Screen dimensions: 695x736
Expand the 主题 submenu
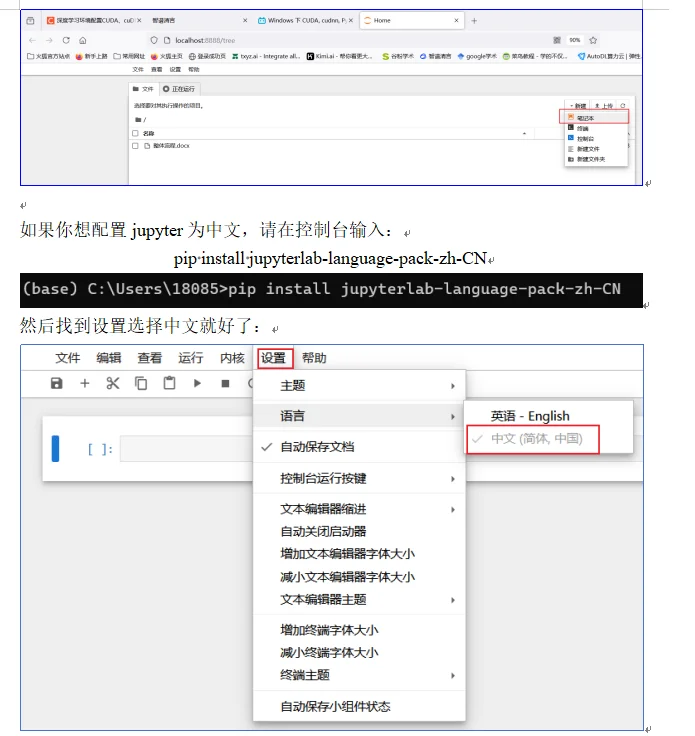tap(359, 386)
